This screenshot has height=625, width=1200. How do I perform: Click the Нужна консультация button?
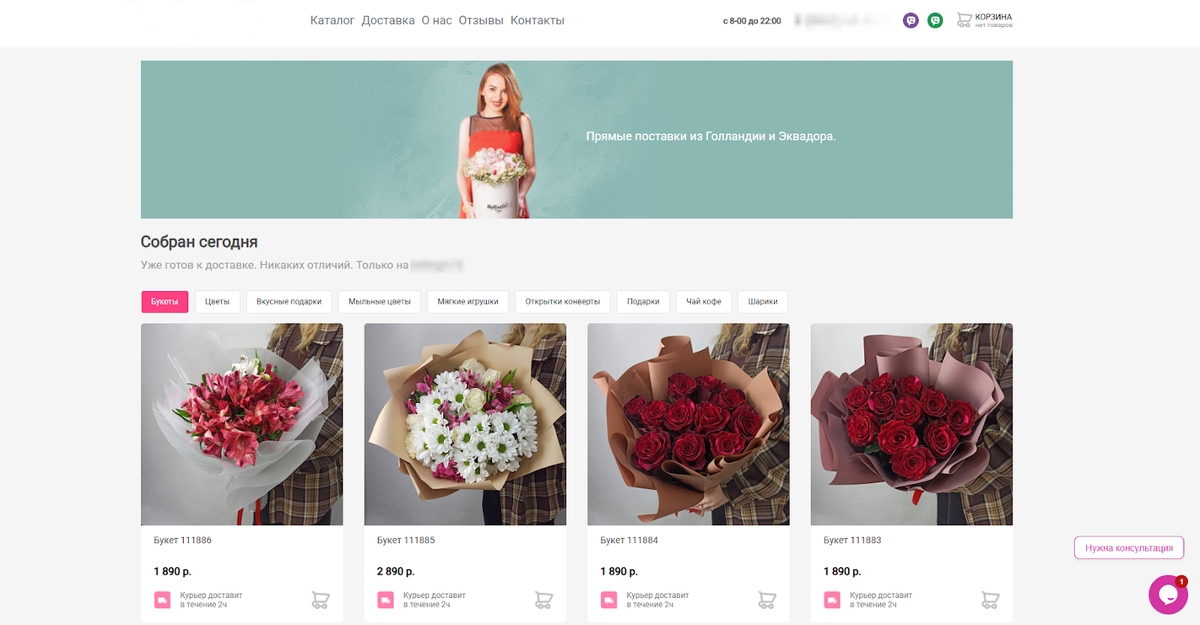click(1129, 548)
